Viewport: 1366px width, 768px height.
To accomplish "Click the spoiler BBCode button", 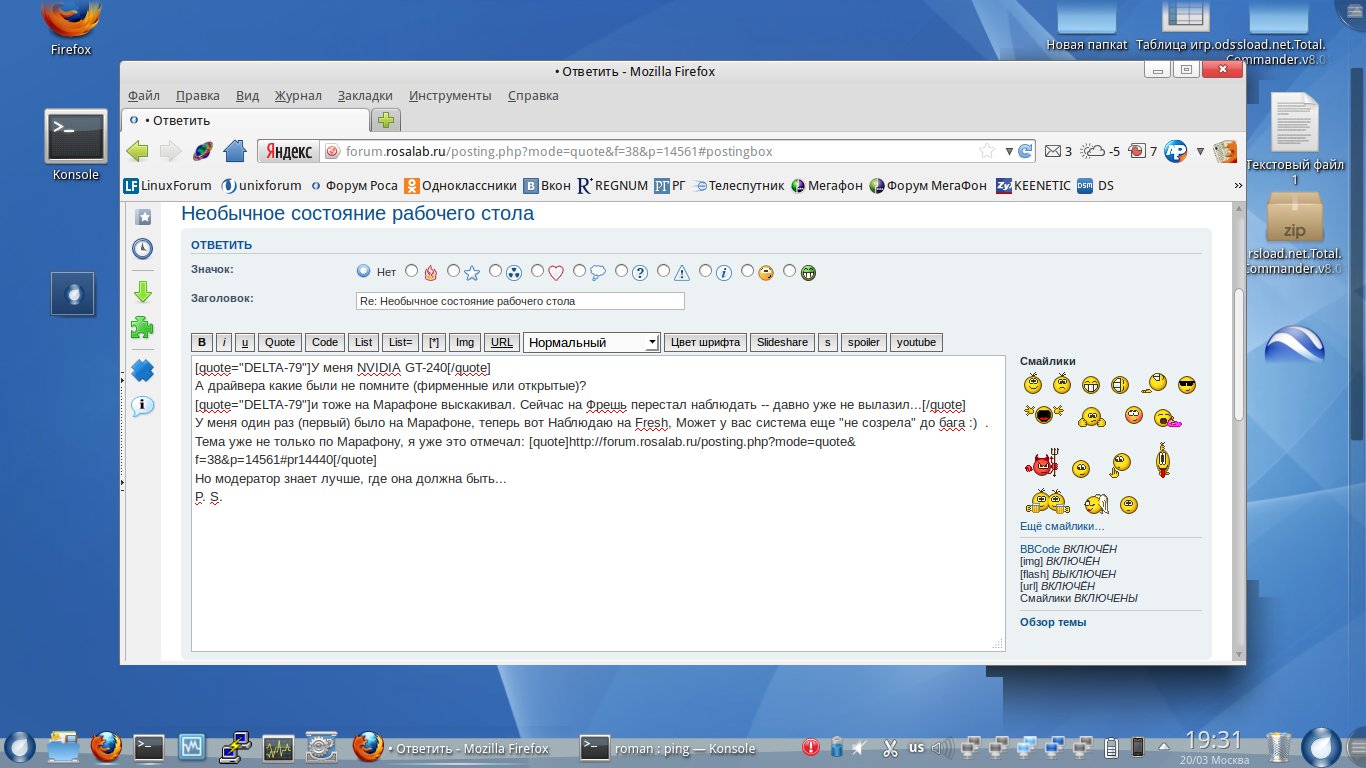I will pos(864,342).
